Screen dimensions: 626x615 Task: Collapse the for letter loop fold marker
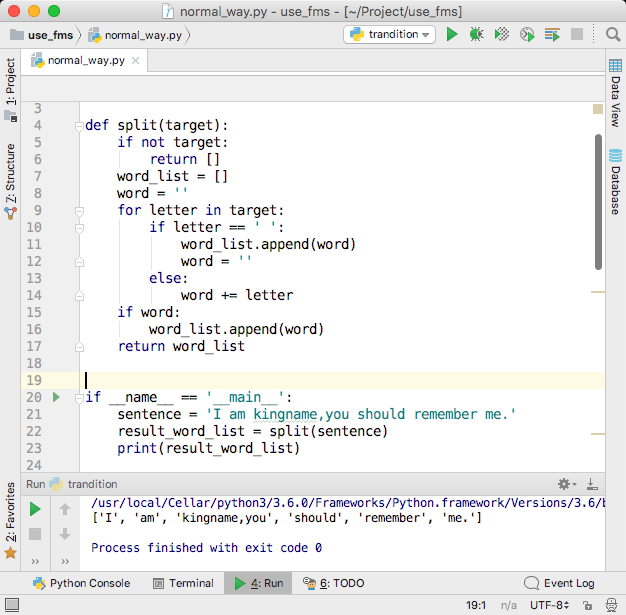(79, 211)
